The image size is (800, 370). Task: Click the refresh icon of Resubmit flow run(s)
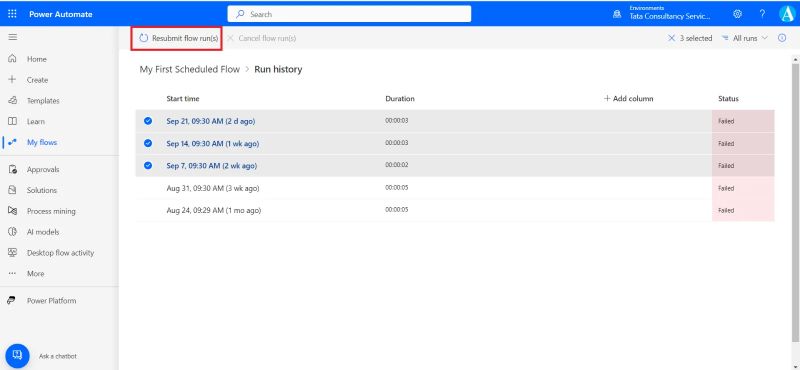point(143,38)
